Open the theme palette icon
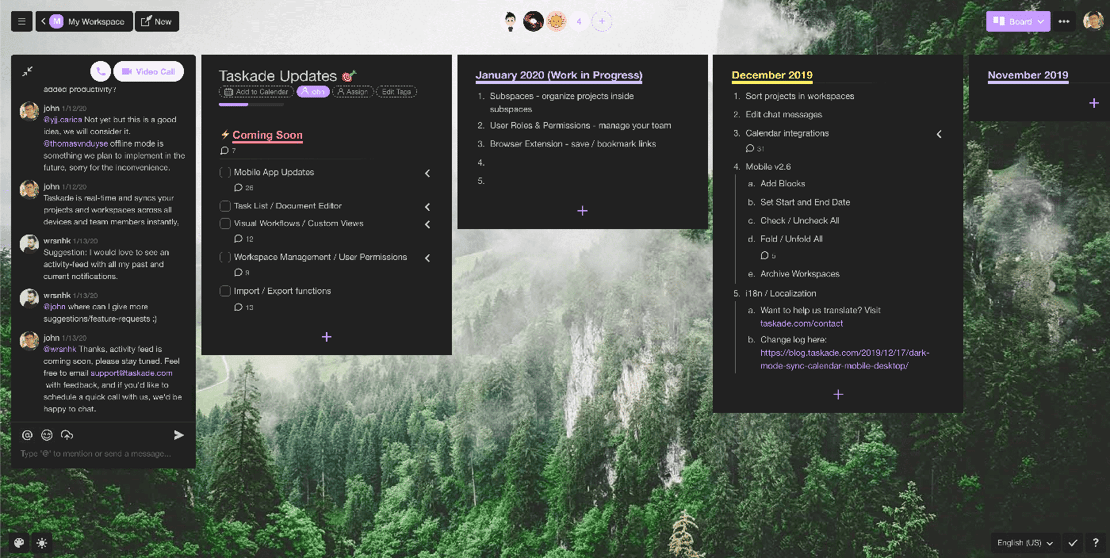 coord(19,543)
